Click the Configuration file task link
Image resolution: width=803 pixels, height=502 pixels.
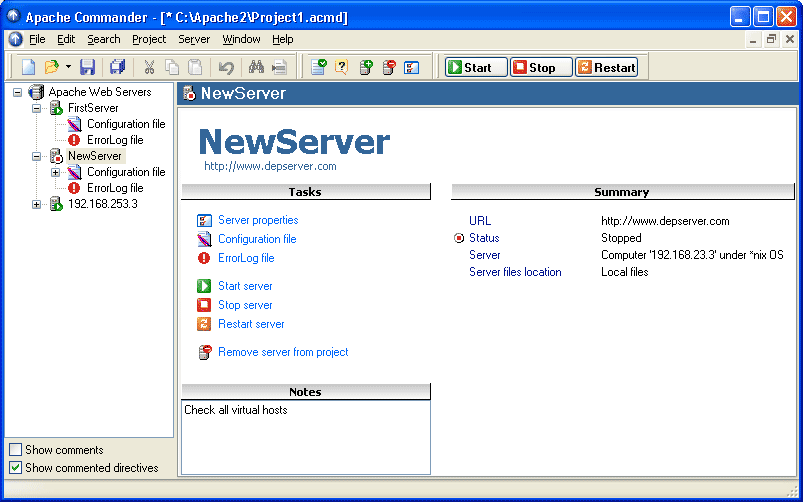(x=257, y=239)
